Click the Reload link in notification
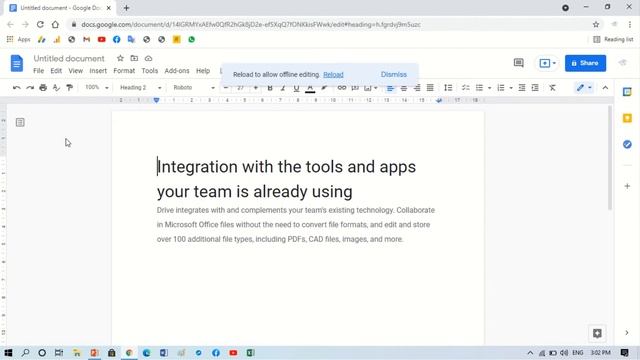This screenshot has width=640, height=360. [333, 75]
